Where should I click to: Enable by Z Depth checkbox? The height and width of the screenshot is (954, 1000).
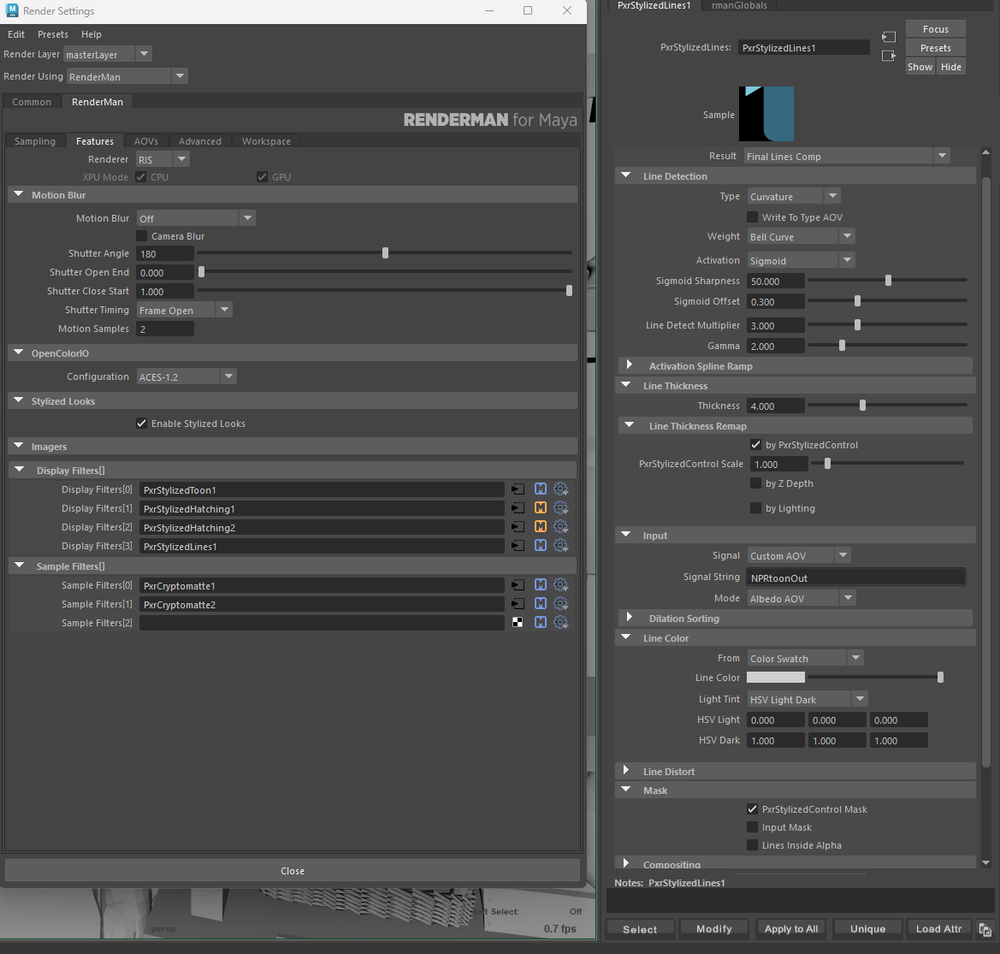756,483
